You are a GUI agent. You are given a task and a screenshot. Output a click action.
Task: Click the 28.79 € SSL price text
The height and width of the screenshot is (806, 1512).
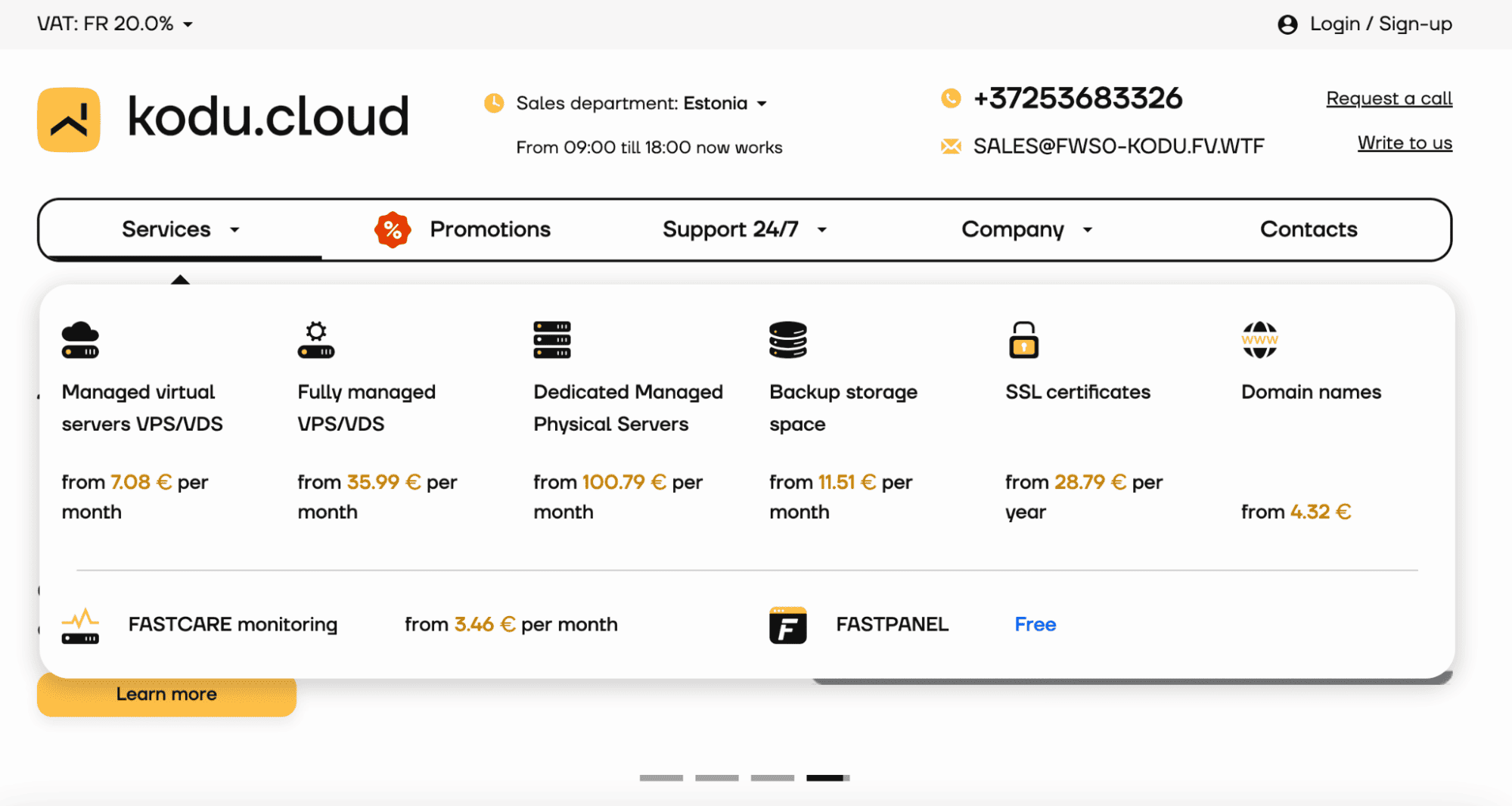pos(1091,482)
